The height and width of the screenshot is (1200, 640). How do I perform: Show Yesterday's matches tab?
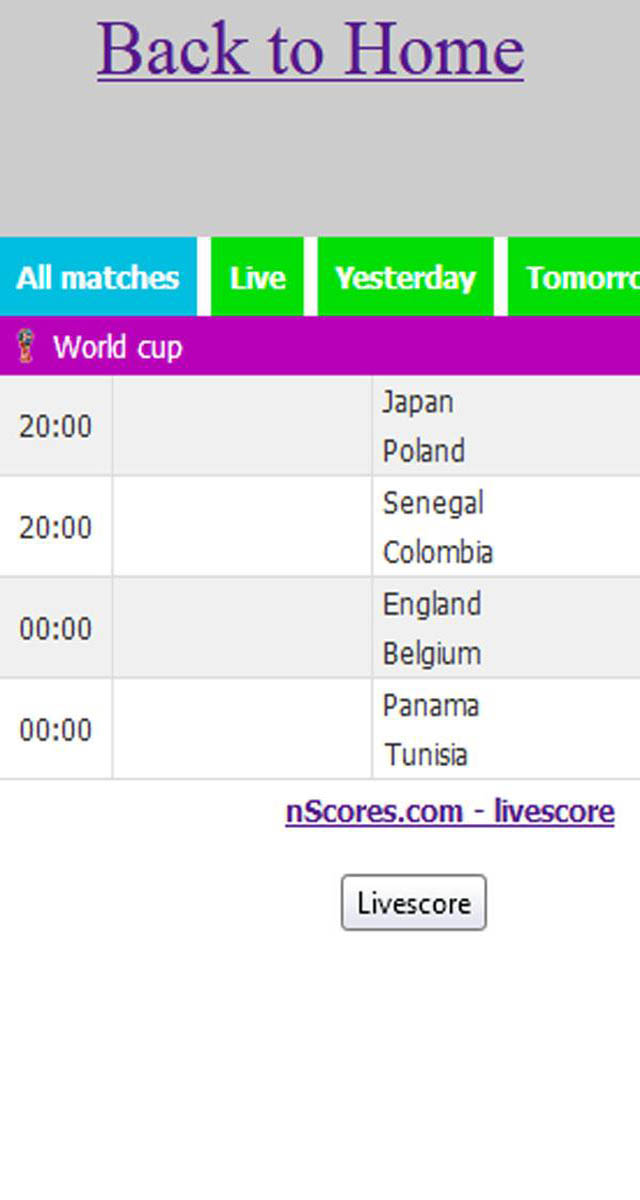point(405,277)
